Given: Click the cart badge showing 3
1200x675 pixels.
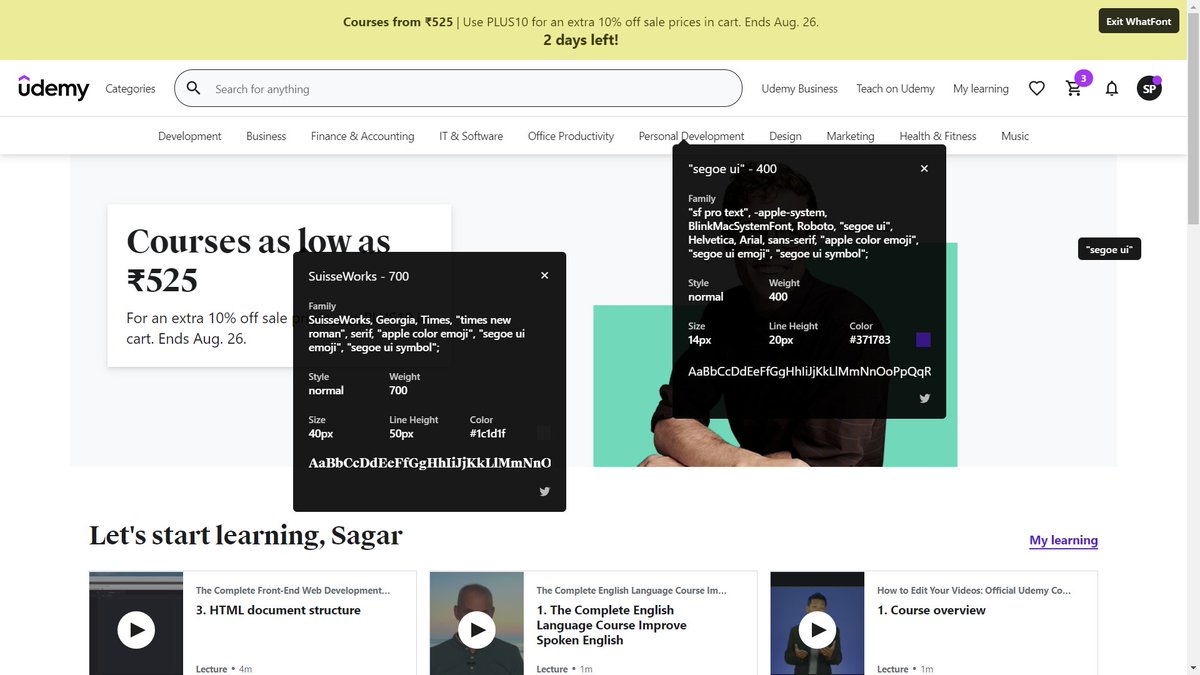Looking at the screenshot, I should 1083,78.
